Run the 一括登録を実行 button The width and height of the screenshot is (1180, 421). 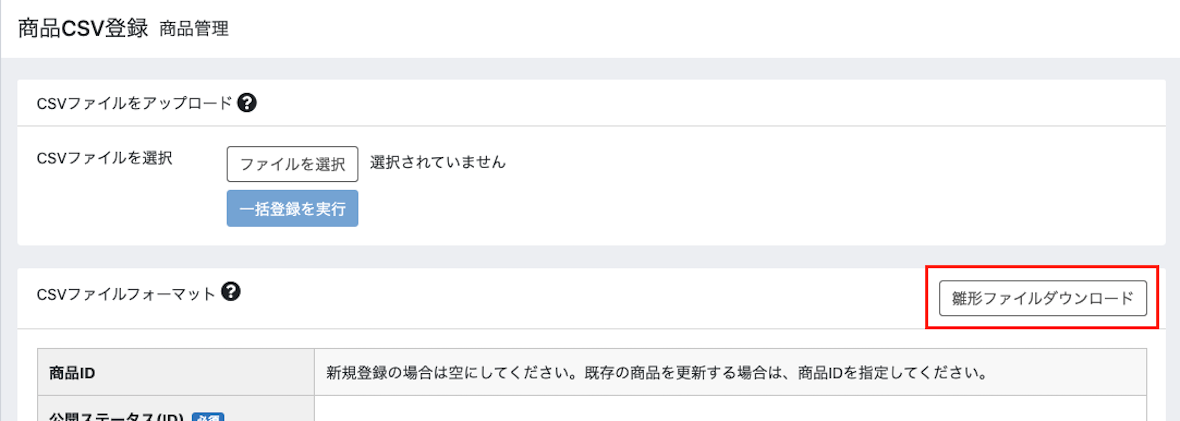point(292,209)
